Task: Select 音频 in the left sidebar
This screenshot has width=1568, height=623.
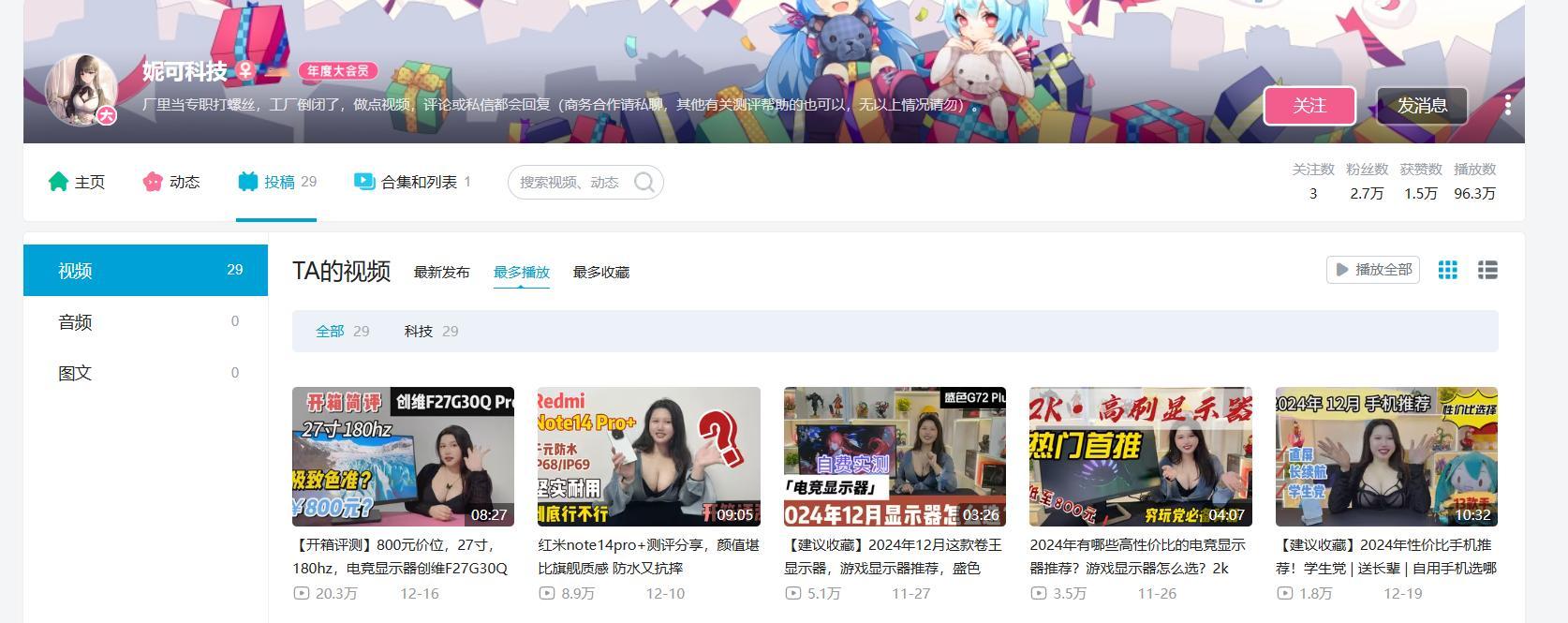Action: 145,322
